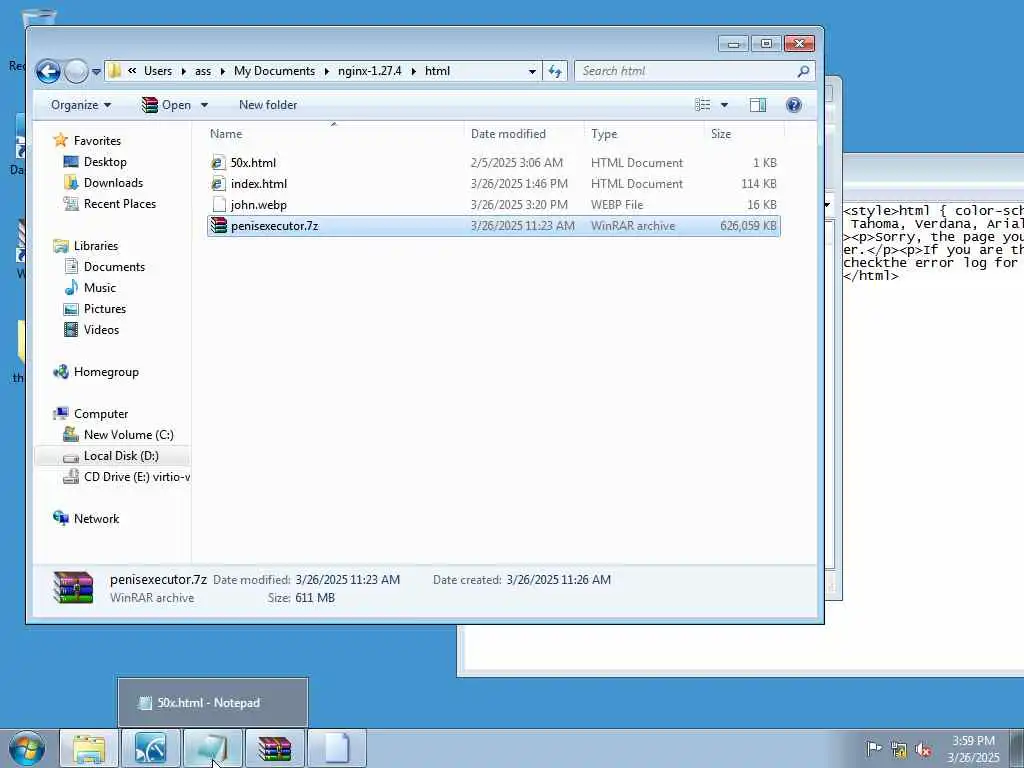Click the WinRAR taskbar icon
The image size is (1024, 768).
[274, 748]
